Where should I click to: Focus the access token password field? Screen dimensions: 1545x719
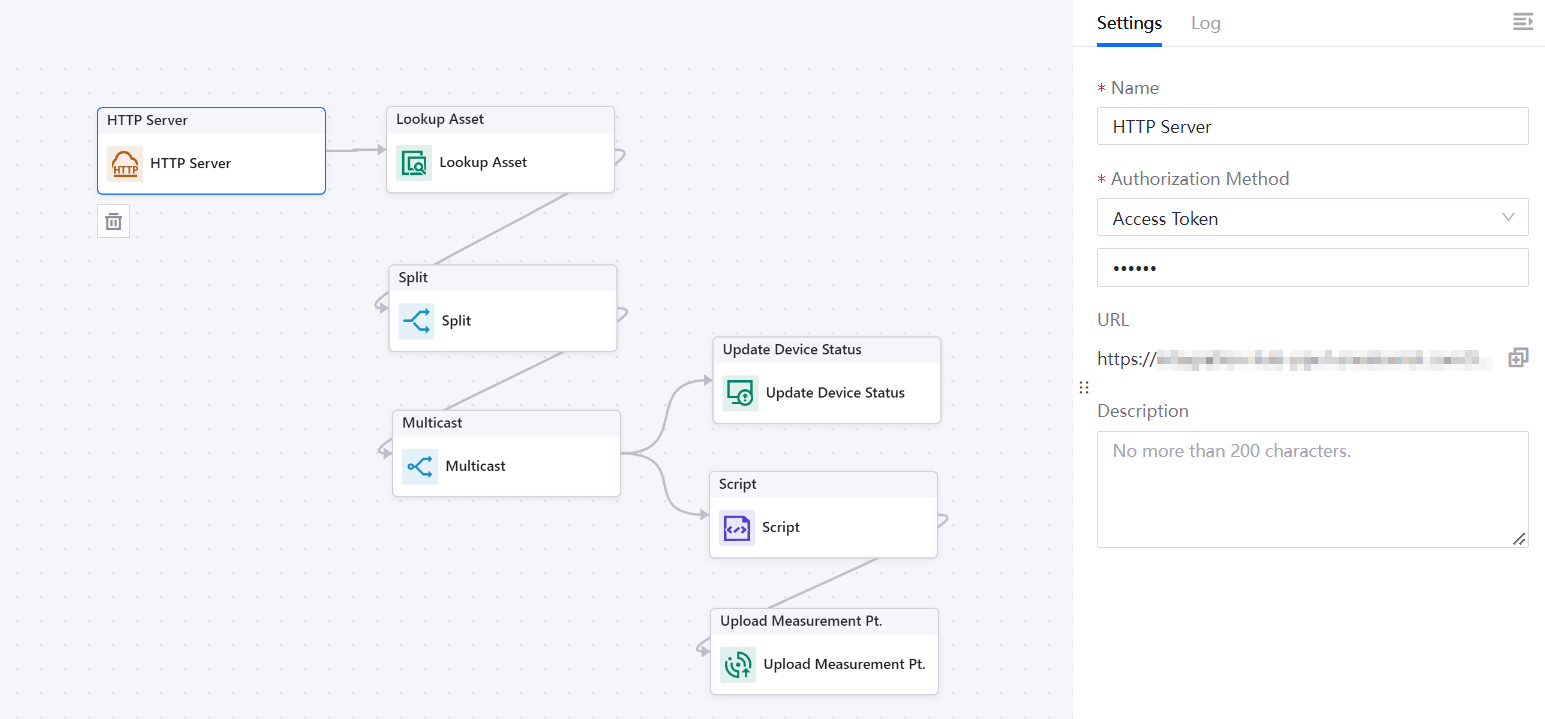coord(1311,268)
